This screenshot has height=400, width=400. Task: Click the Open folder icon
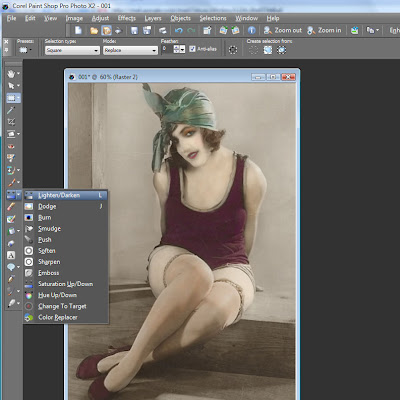(x=94, y=30)
